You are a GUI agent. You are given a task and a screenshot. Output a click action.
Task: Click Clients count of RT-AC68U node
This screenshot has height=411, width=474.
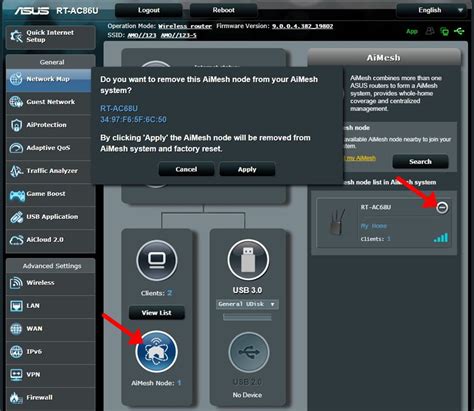[x=388, y=239]
